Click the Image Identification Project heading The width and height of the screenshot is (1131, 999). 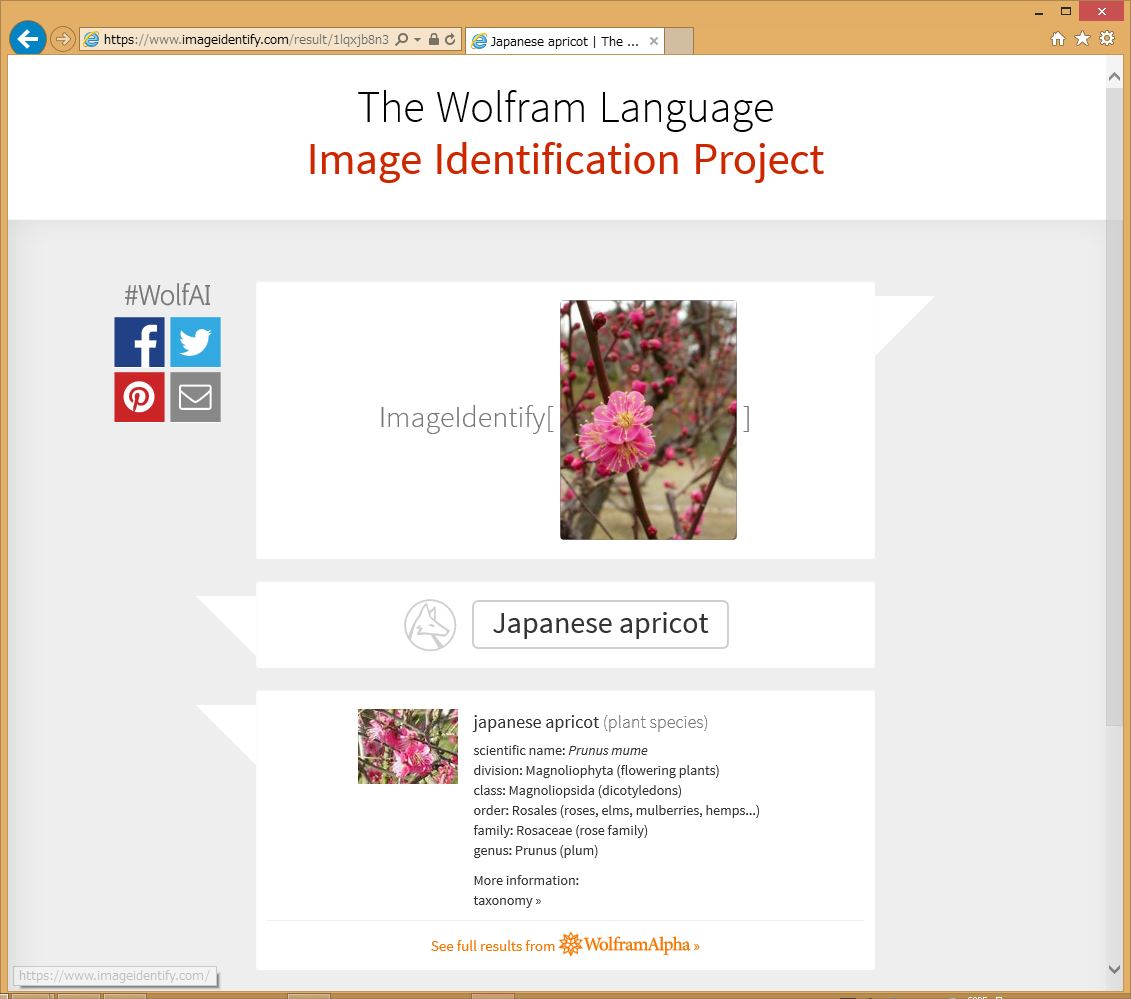pos(566,159)
